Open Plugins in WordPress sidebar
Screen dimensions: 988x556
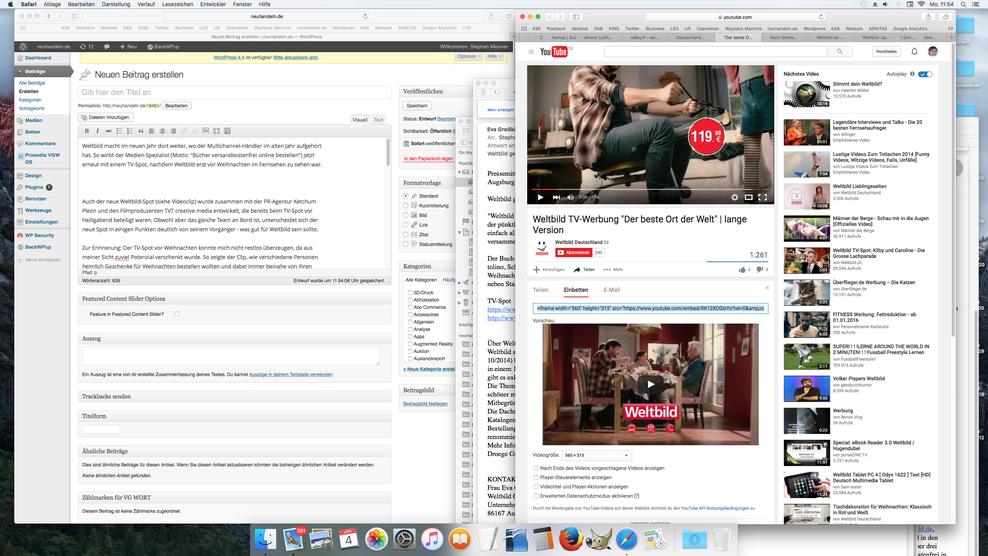[34, 187]
